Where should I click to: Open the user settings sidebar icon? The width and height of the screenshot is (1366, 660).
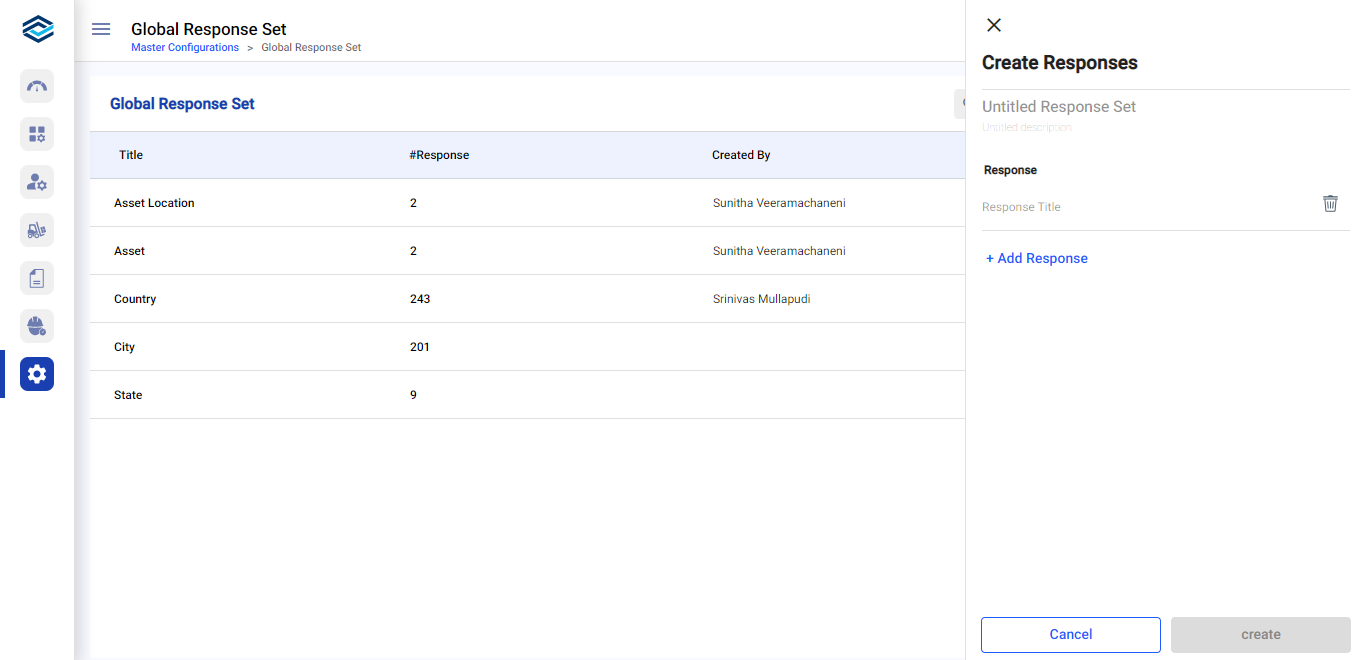point(37,182)
